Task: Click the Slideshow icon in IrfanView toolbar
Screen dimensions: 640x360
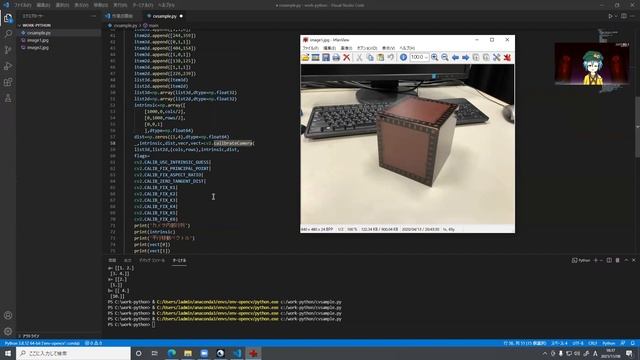Action: [x=316, y=58]
